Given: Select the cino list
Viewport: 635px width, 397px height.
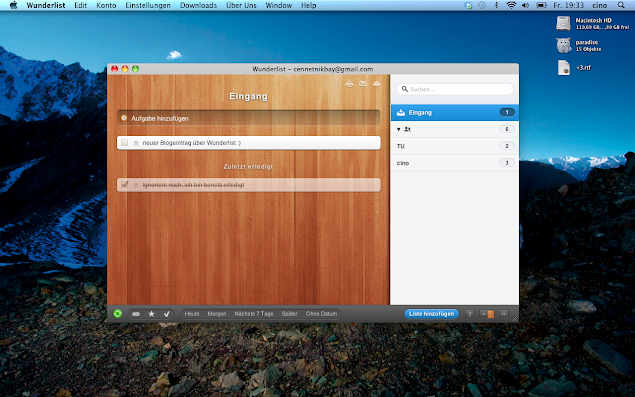Looking at the screenshot, I should pos(455,163).
